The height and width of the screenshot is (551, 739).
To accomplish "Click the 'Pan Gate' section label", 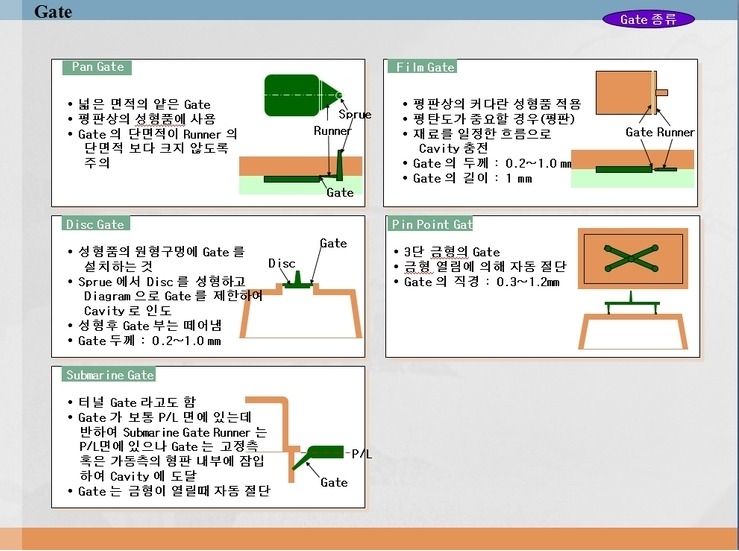I will pyautogui.click(x=97, y=67).
